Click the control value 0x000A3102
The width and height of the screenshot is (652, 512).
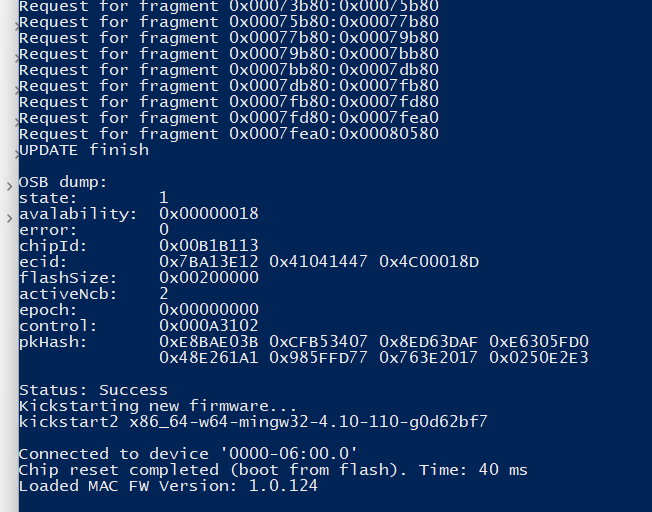tap(209, 326)
